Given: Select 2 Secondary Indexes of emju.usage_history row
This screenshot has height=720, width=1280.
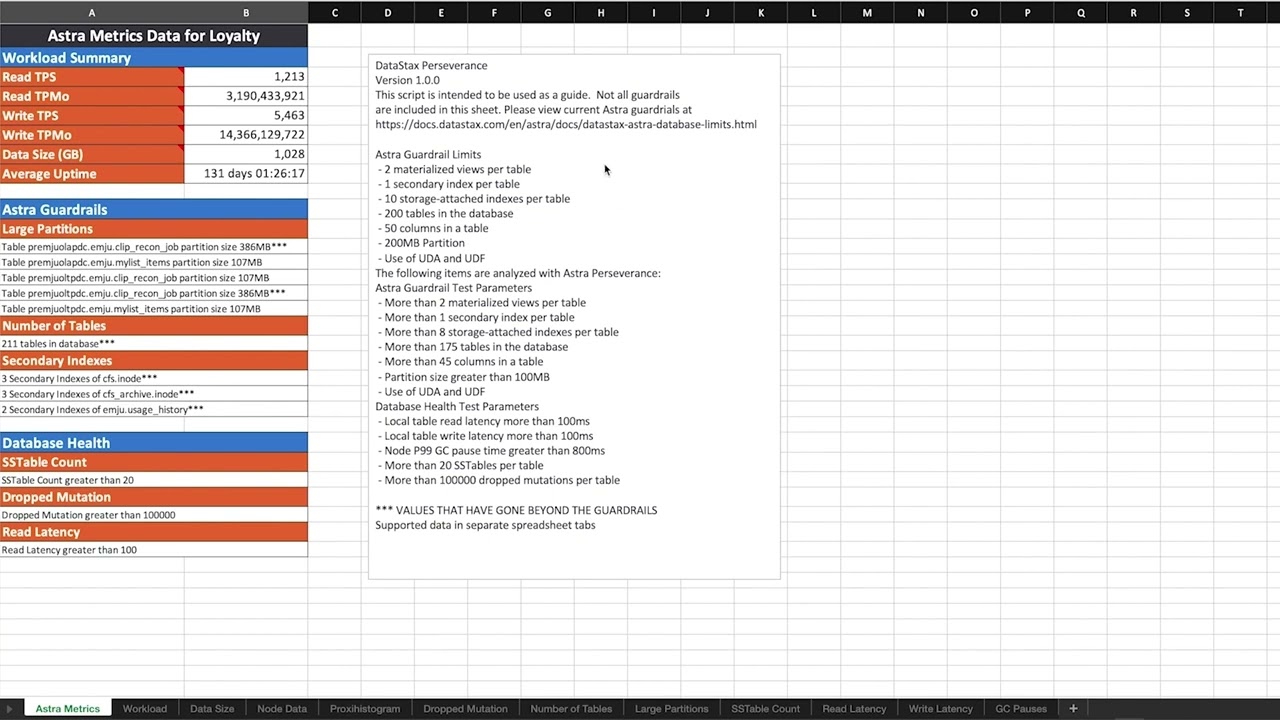Looking at the screenshot, I should pos(154,409).
